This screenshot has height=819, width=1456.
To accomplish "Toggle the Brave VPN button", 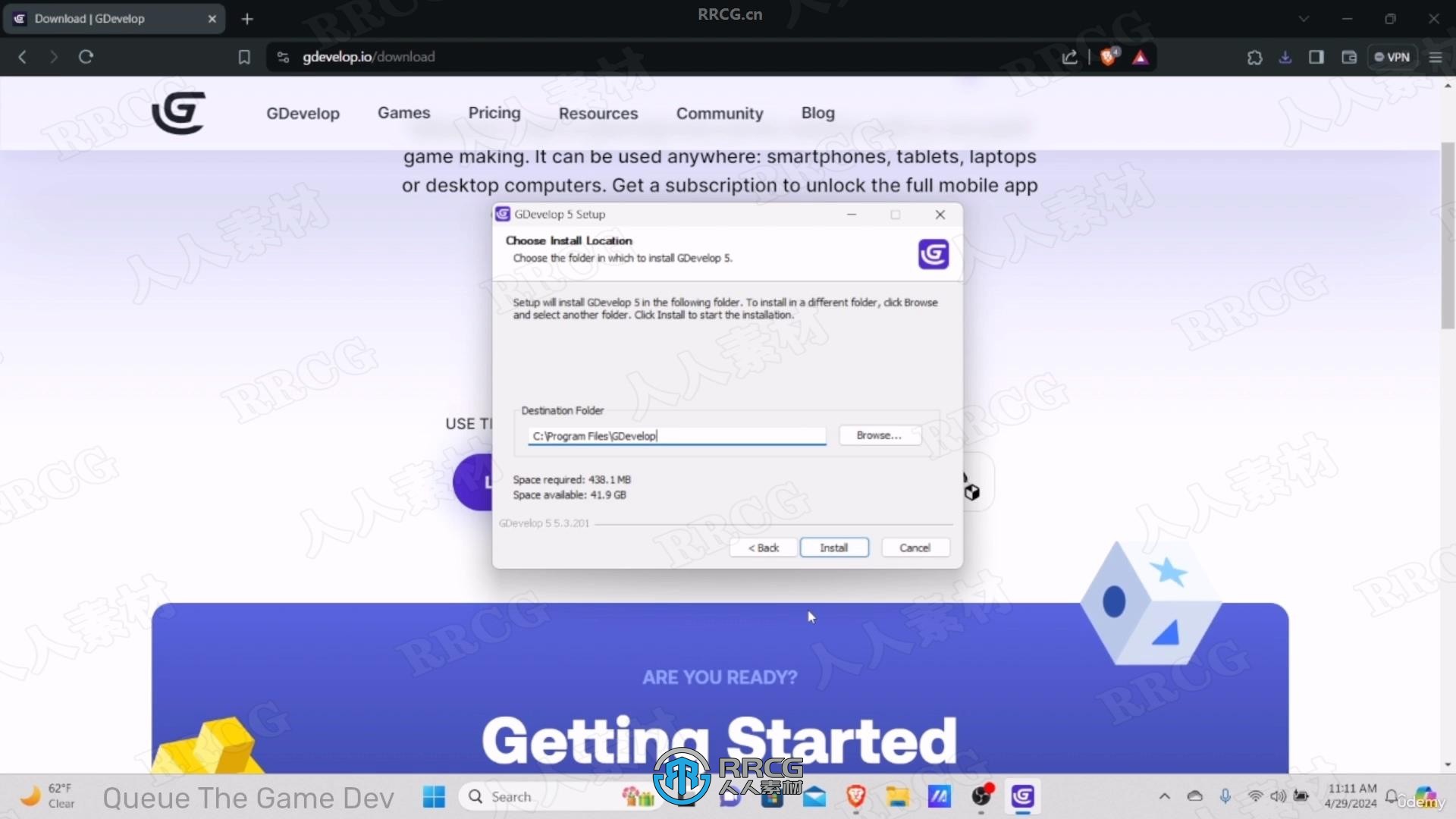I will 1392,57.
